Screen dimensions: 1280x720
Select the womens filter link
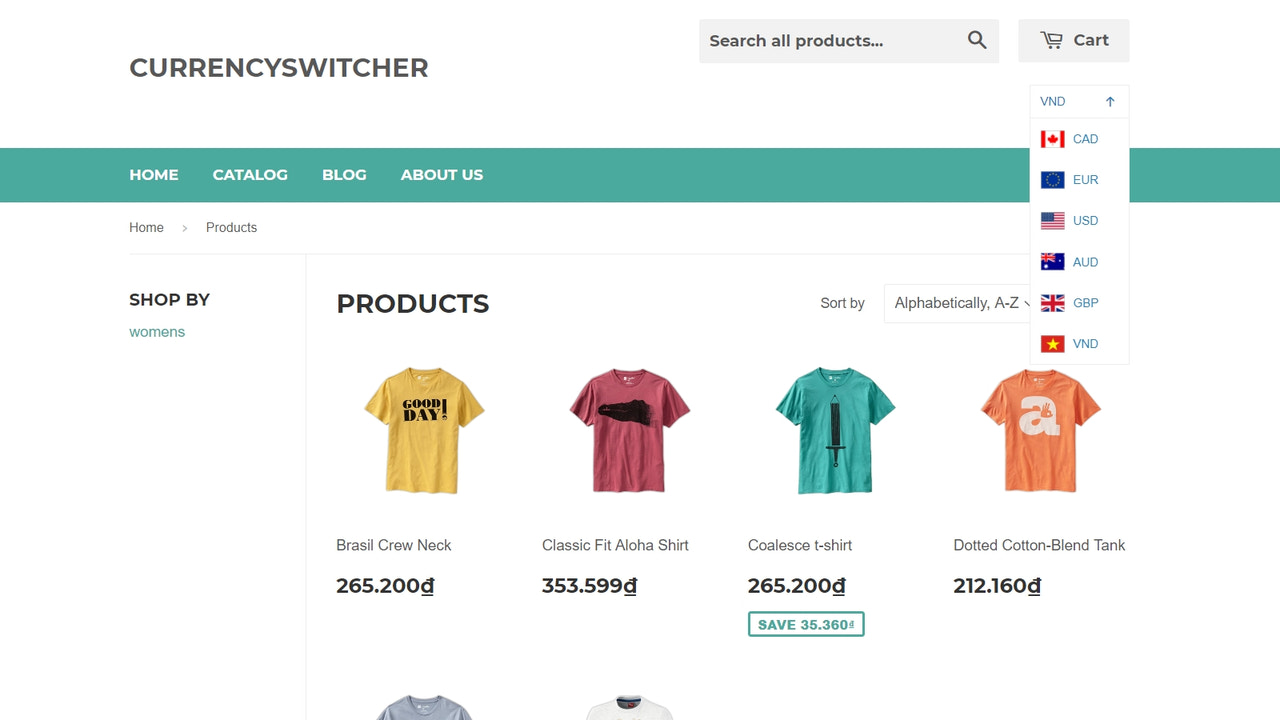157,331
